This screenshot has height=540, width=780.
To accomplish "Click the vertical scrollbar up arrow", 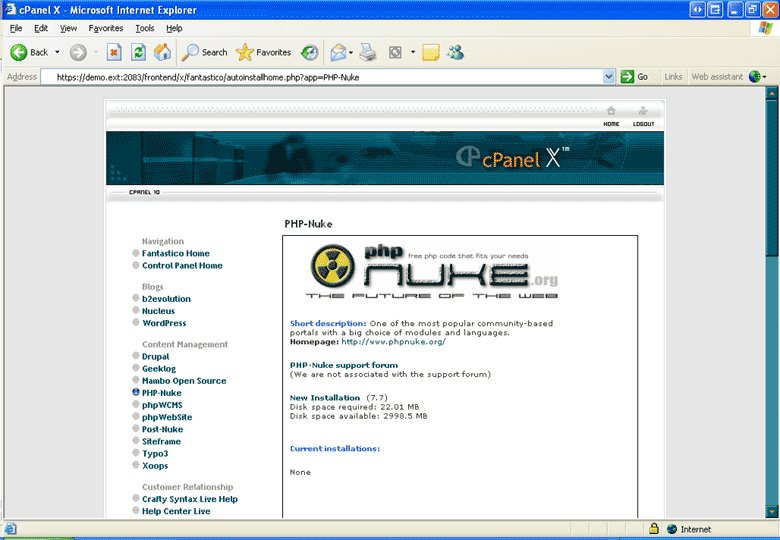I will [x=772, y=92].
